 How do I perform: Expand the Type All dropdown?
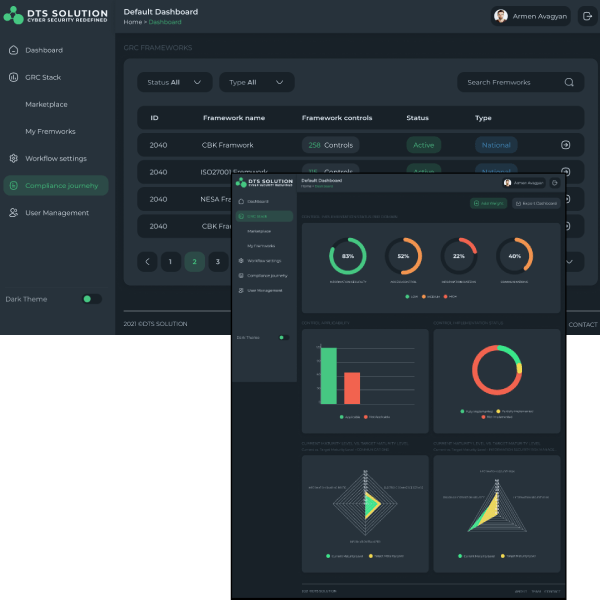[256, 82]
